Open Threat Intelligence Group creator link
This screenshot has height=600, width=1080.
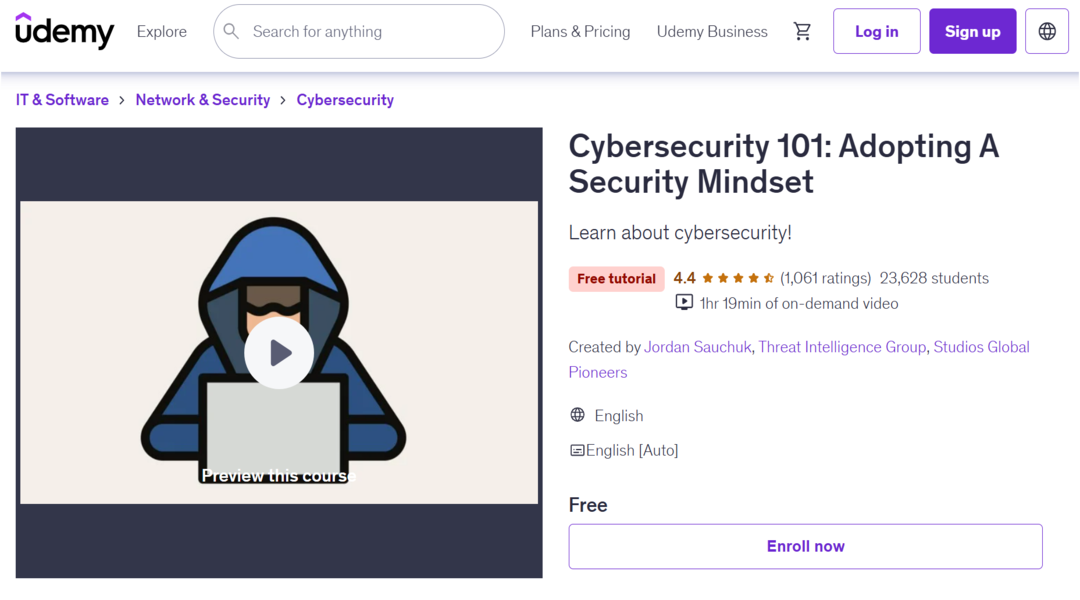point(842,347)
